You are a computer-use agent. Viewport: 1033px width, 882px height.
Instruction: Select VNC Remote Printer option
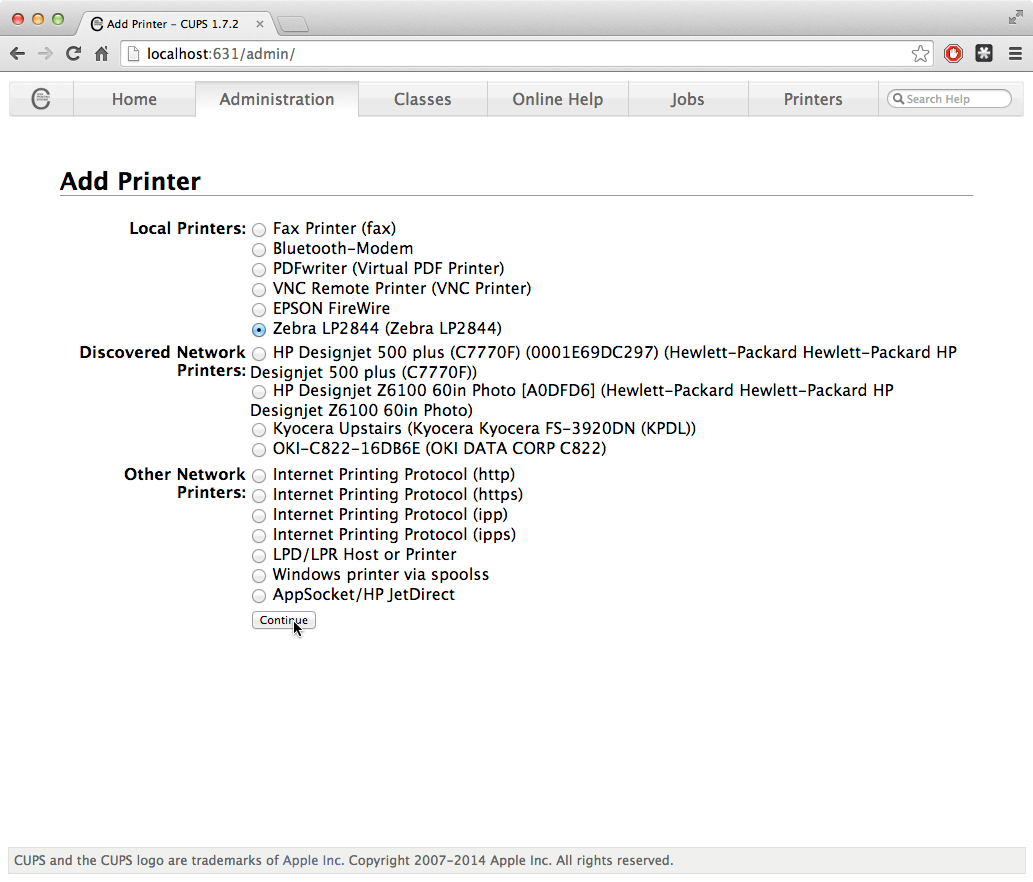(x=259, y=289)
